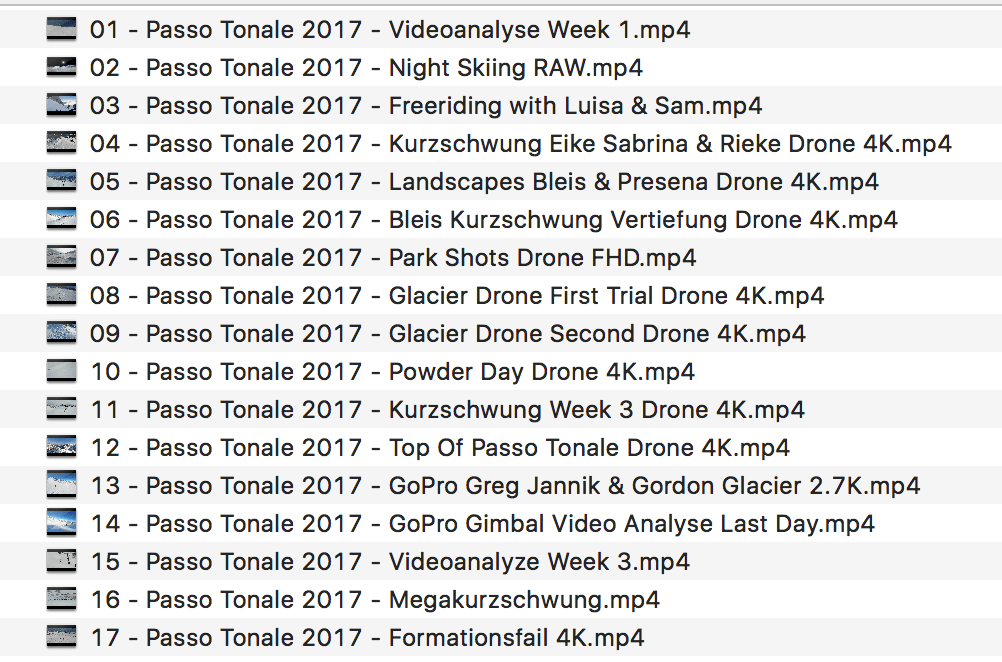Screen dimensions: 1002x662
Task: Click the Powder Day Drone 4K thumbnail
Action: (61, 371)
